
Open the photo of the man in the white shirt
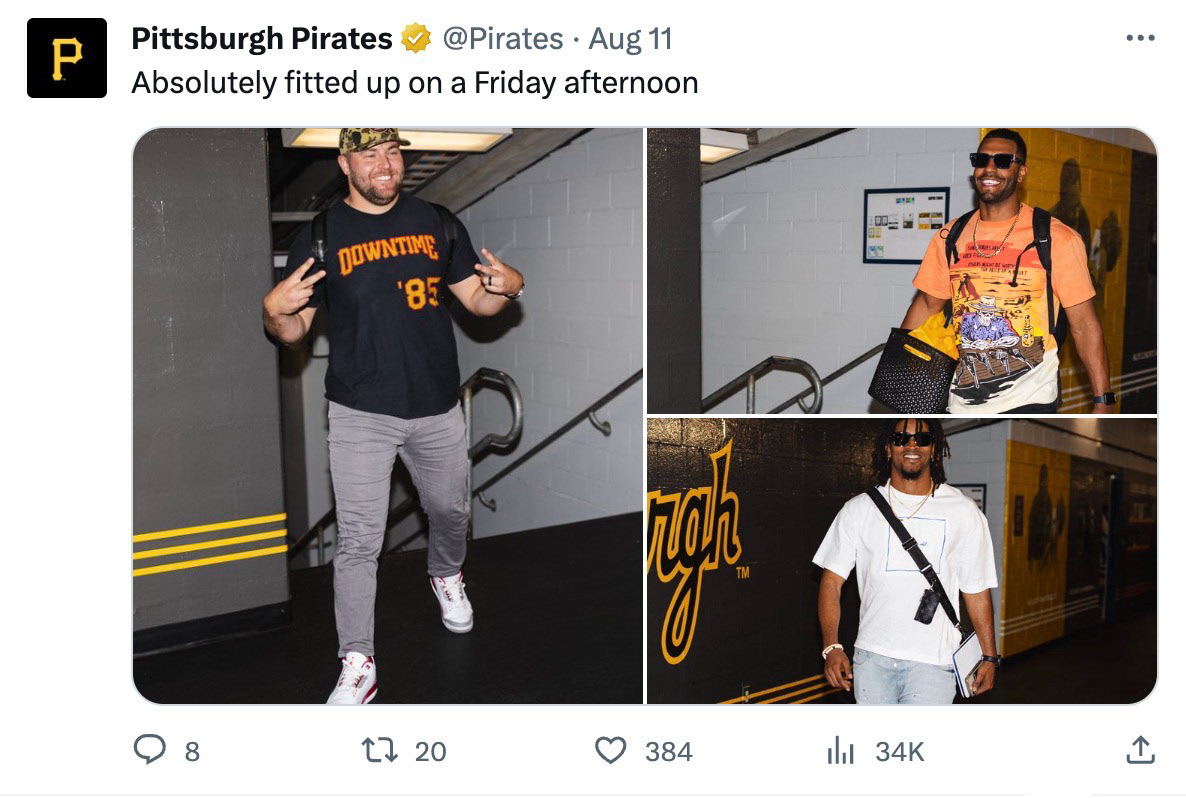(901, 560)
